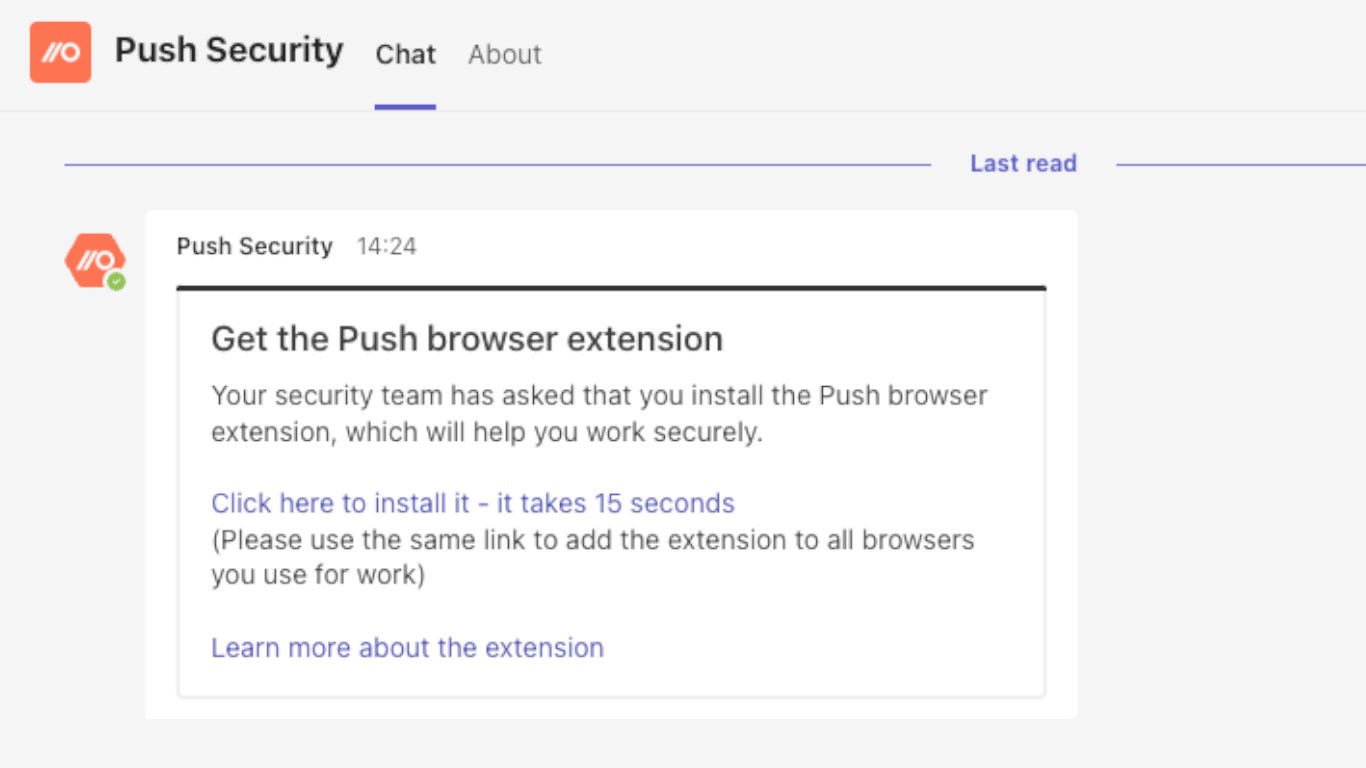Screen dimensions: 1366x768
Task: Click the sender name above the message card
Action: [x=254, y=246]
